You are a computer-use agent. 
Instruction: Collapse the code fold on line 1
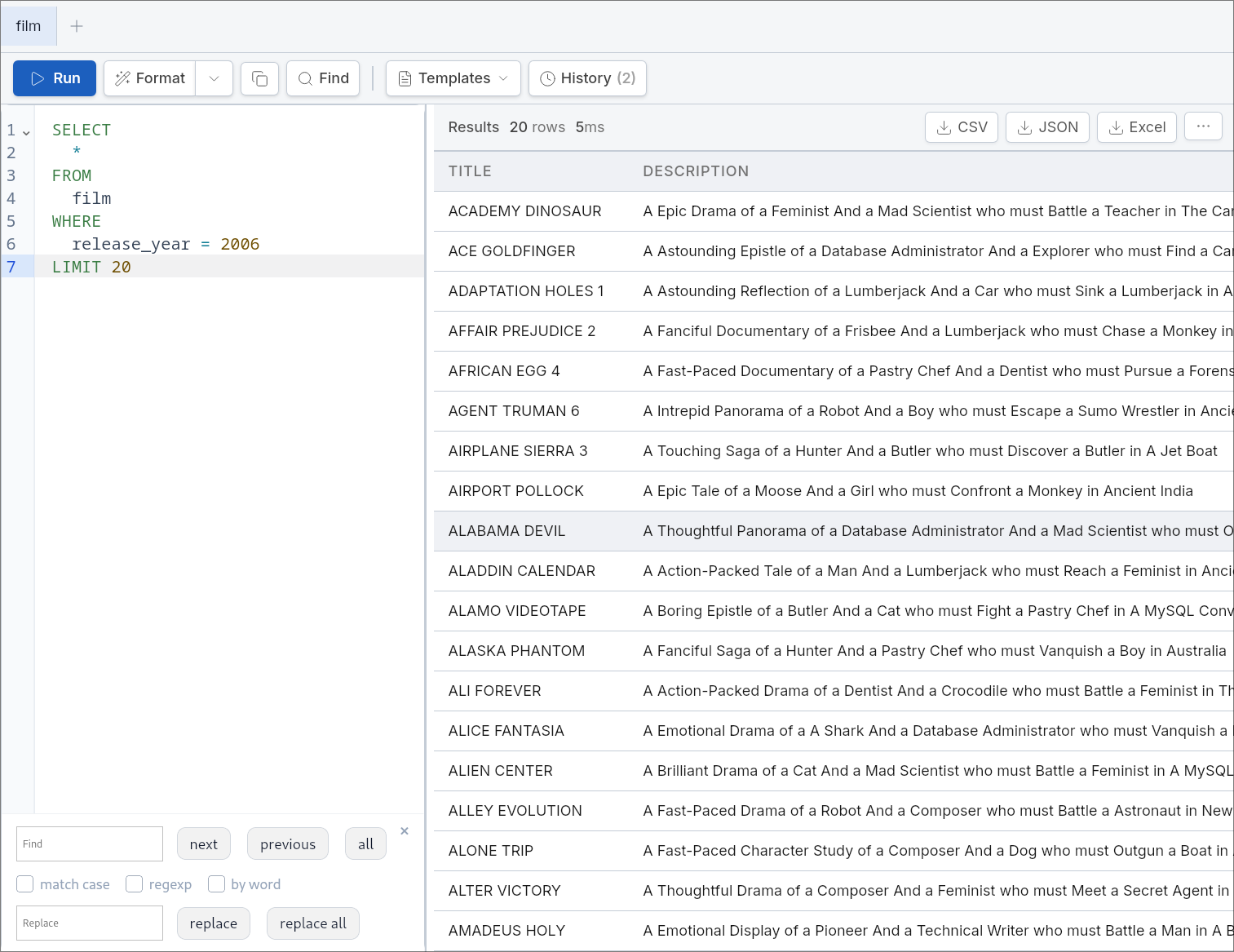tap(26, 131)
